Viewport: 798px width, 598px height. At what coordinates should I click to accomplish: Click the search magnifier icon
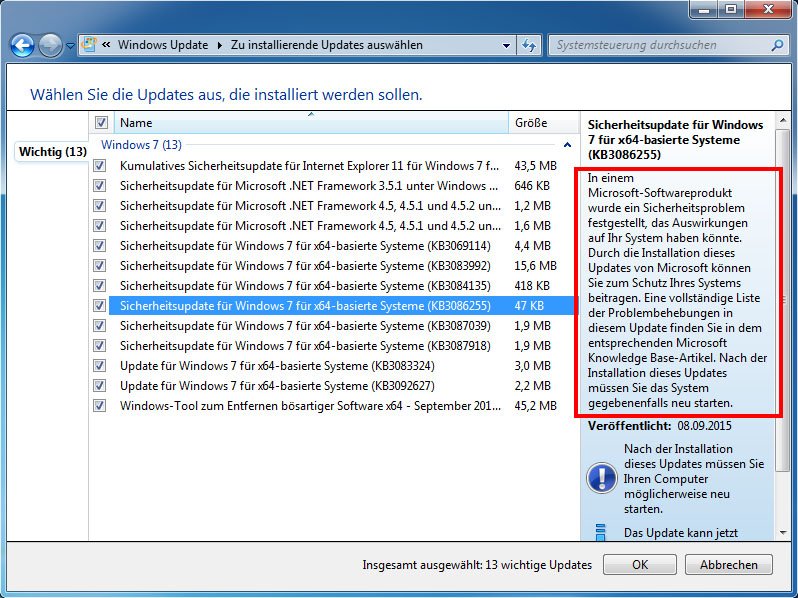[776, 45]
